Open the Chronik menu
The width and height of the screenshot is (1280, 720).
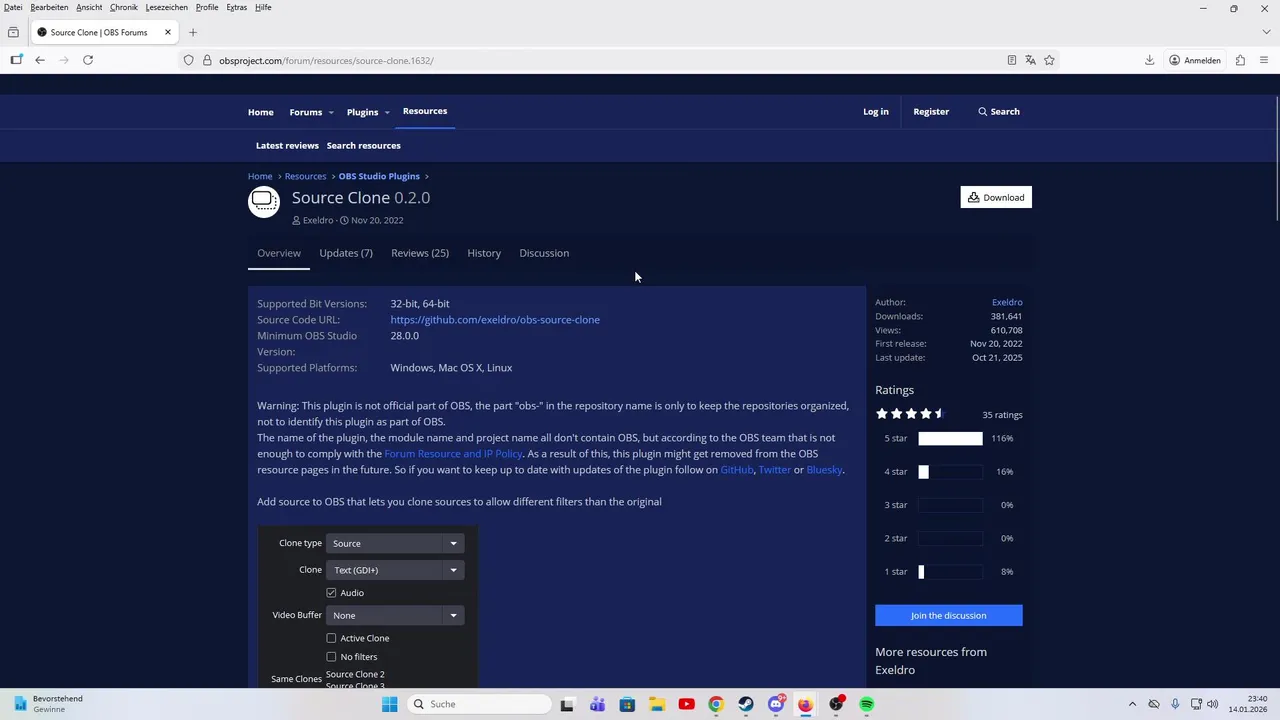click(124, 7)
